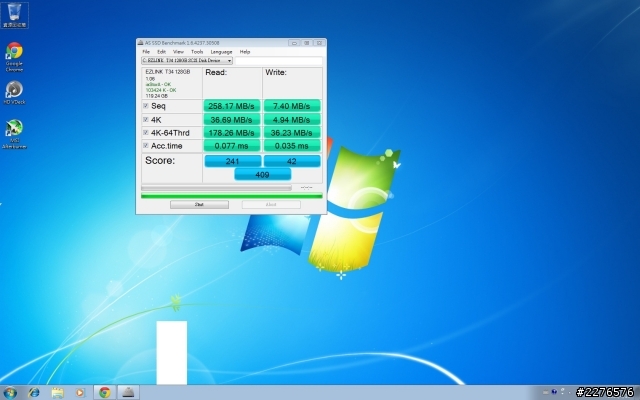Screen dimensions: 640x400
Task: Uncheck the Seq test checkbox
Action: coord(146,106)
